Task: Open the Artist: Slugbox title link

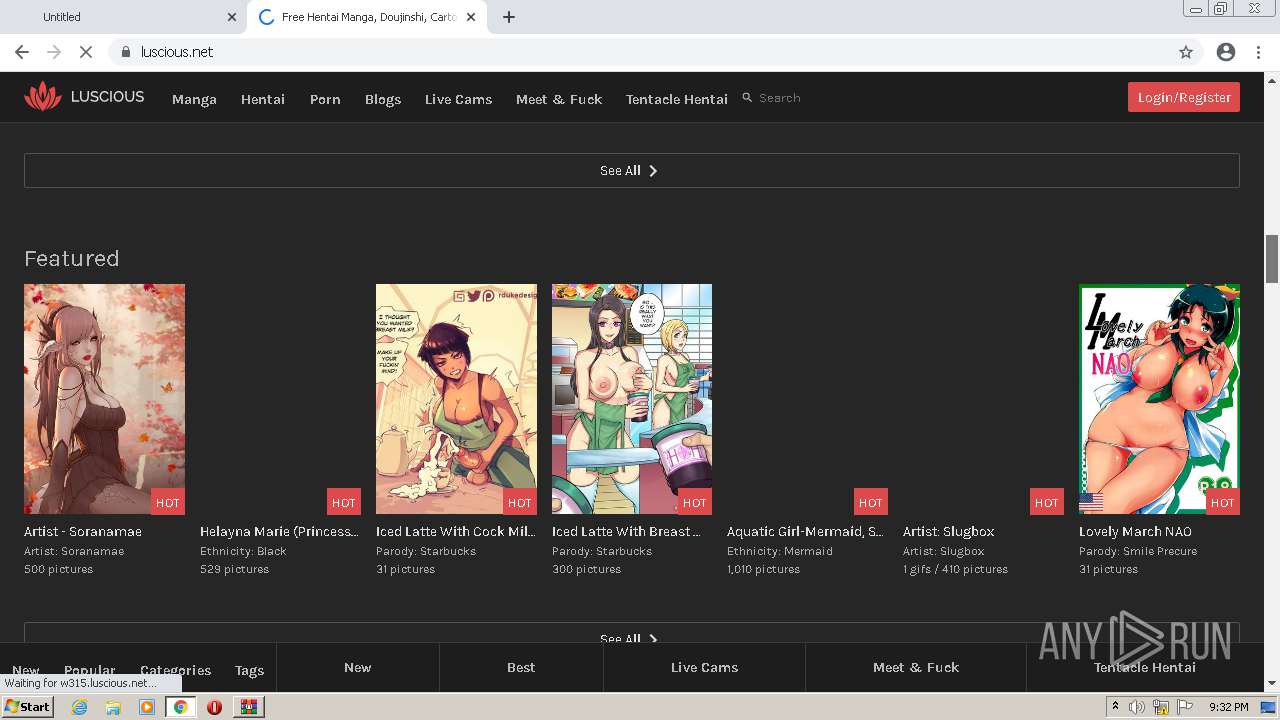Action: [x=949, y=531]
